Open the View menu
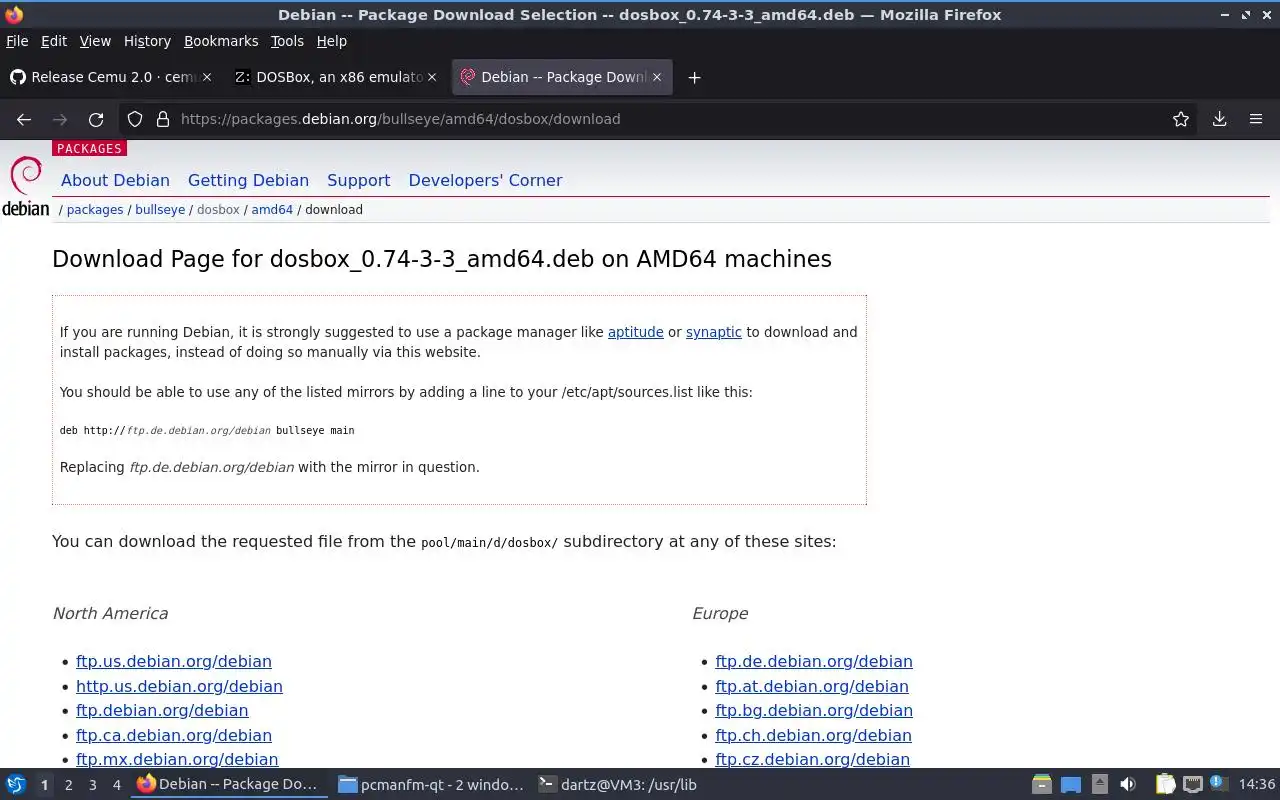This screenshot has width=1280, height=800. [x=95, y=41]
